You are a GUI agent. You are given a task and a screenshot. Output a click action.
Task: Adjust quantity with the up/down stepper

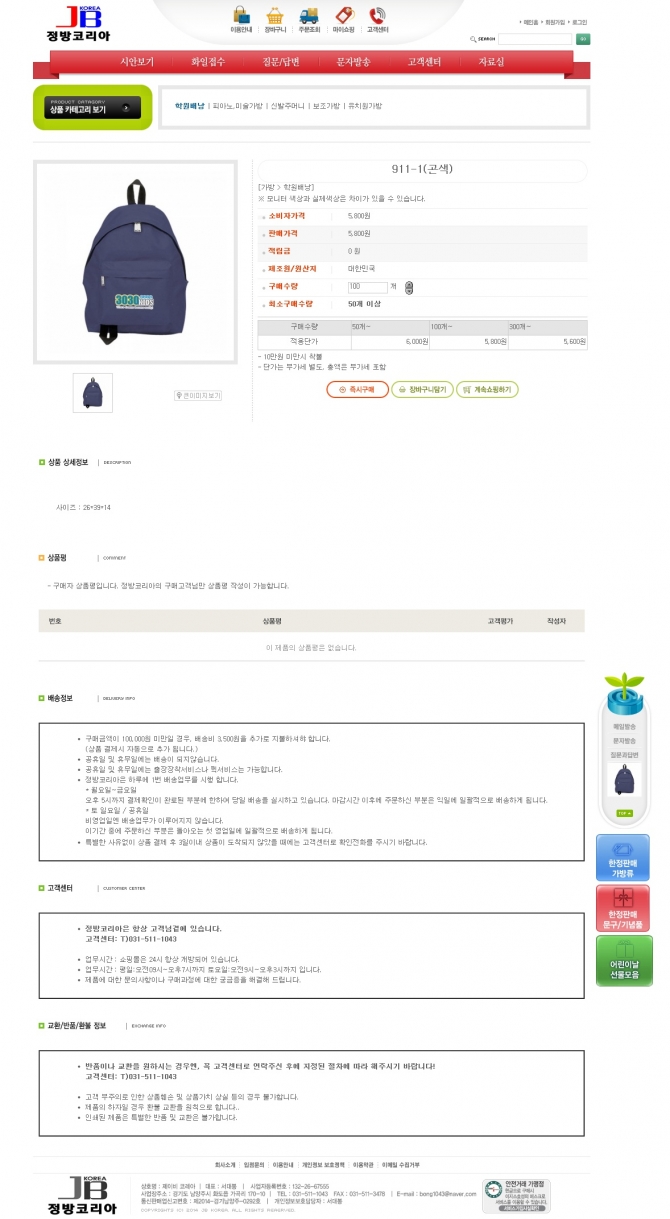[x=408, y=287]
